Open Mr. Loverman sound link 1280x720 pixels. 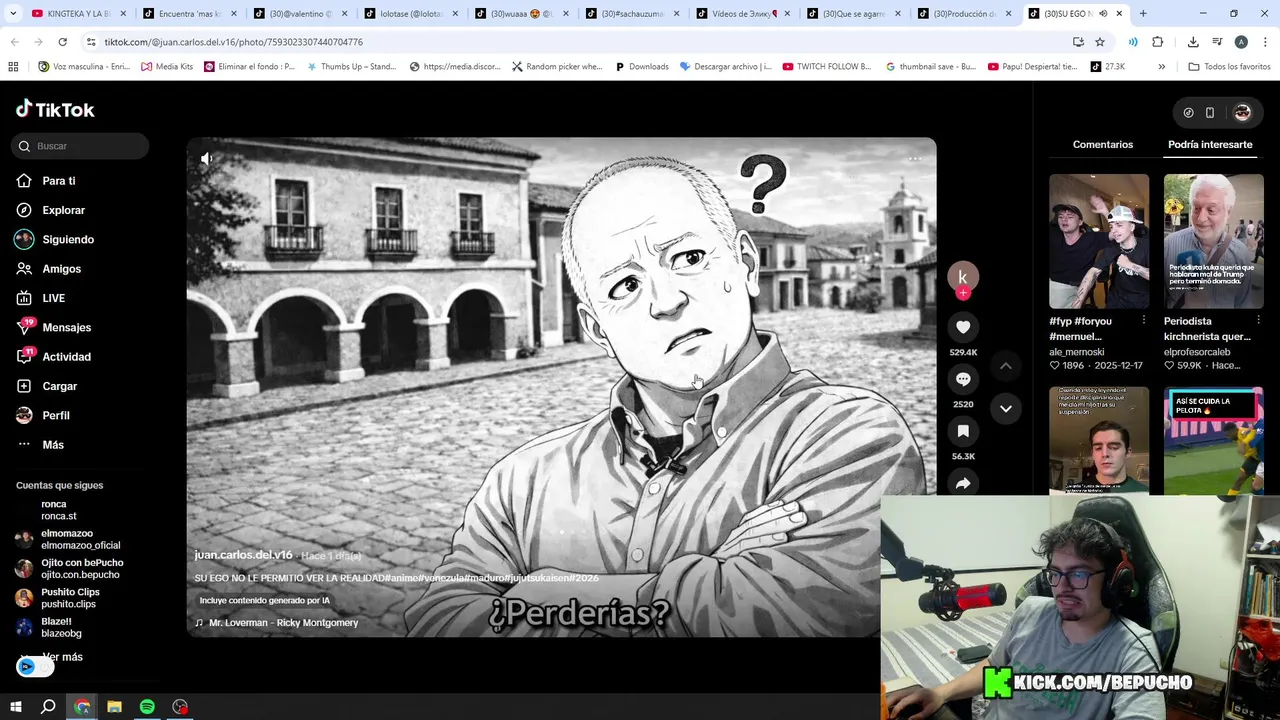click(x=283, y=623)
